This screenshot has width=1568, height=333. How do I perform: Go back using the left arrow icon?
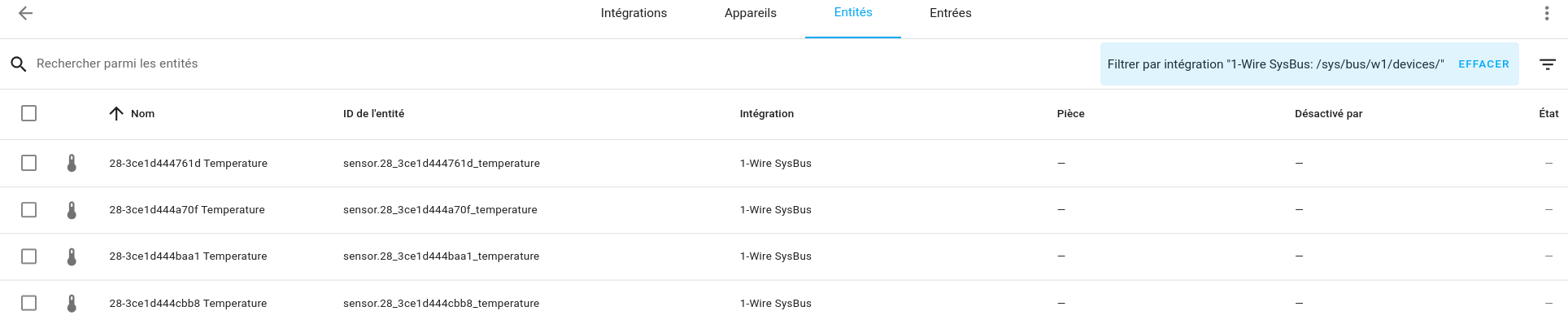click(26, 13)
